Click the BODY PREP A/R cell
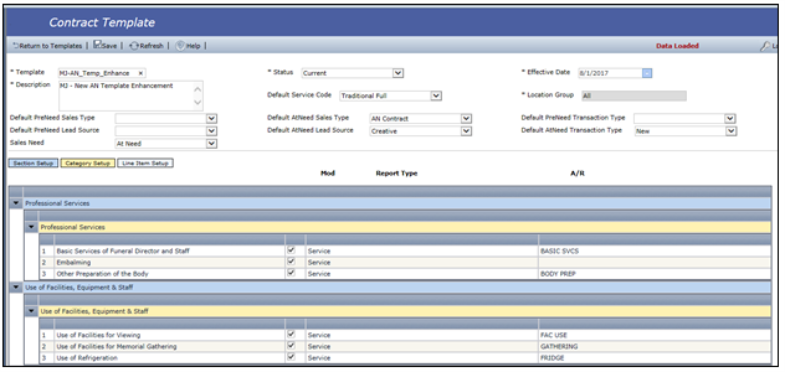Screen dimensions: 785x372 coord(654,274)
